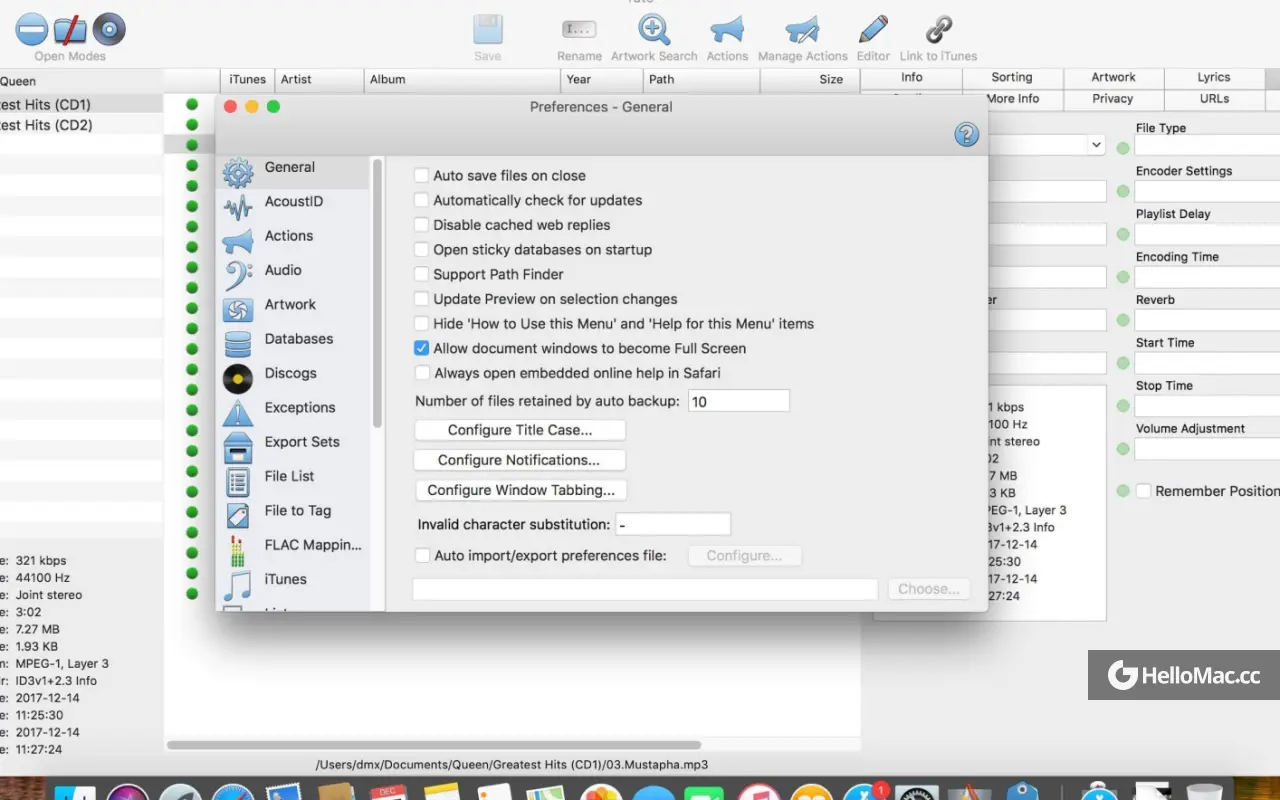The width and height of the screenshot is (1280, 800).
Task: Check Always open embedded online help in Safari
Action: click(422, 373)
